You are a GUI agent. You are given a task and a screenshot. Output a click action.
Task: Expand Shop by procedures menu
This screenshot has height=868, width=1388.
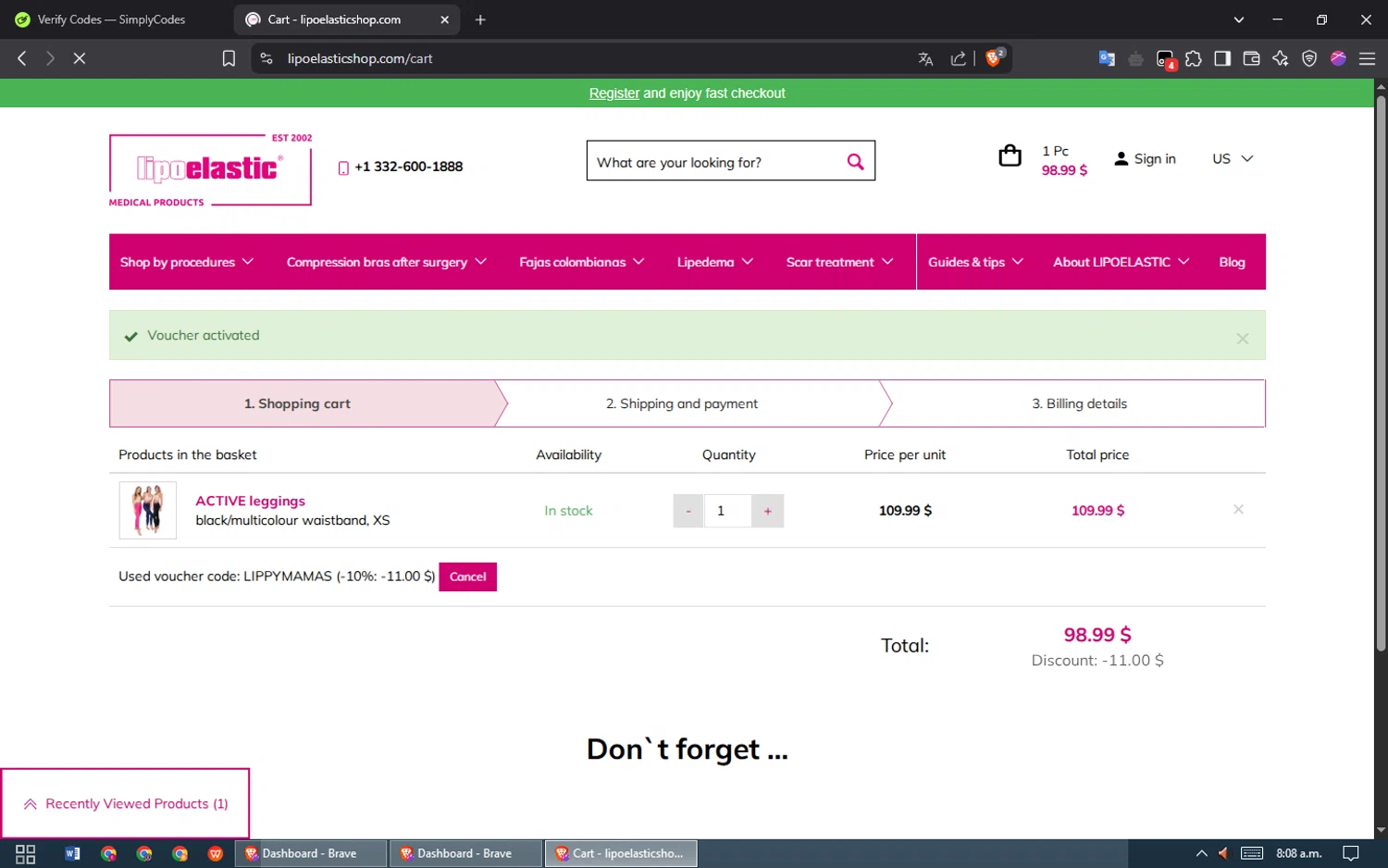[187, 262]
